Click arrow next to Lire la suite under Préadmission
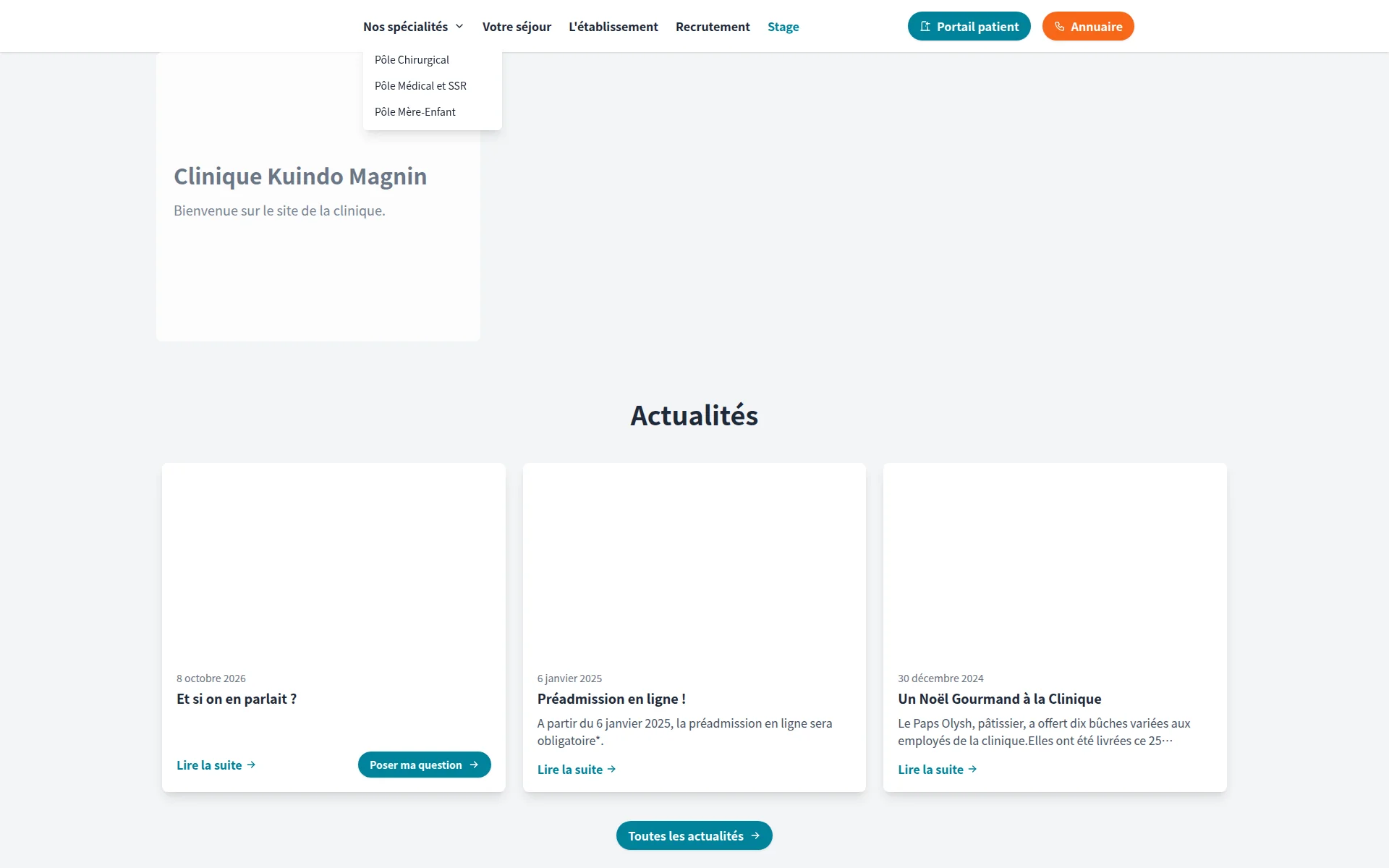 [611, 769]
